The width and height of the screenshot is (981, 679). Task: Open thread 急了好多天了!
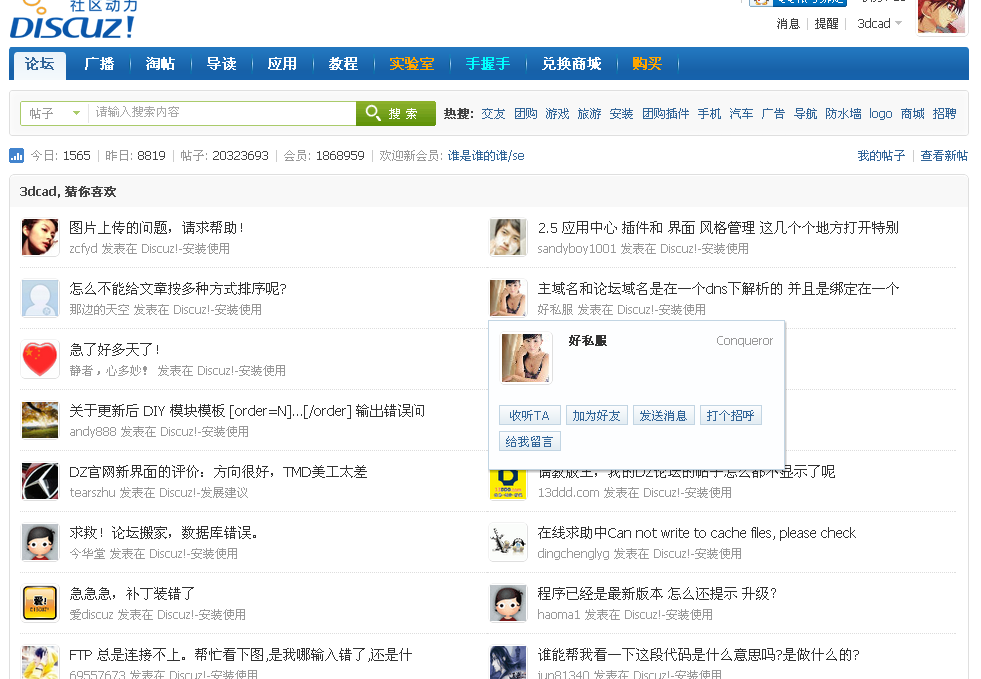pos(114,349)
